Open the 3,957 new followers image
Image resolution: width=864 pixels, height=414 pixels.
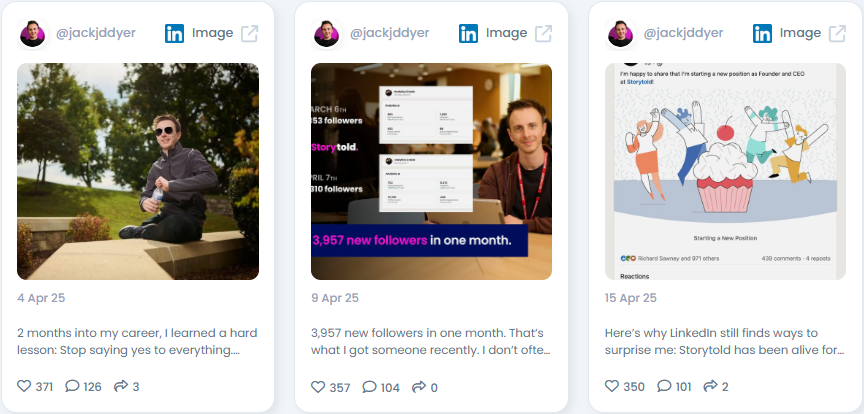tap(431, 171)
